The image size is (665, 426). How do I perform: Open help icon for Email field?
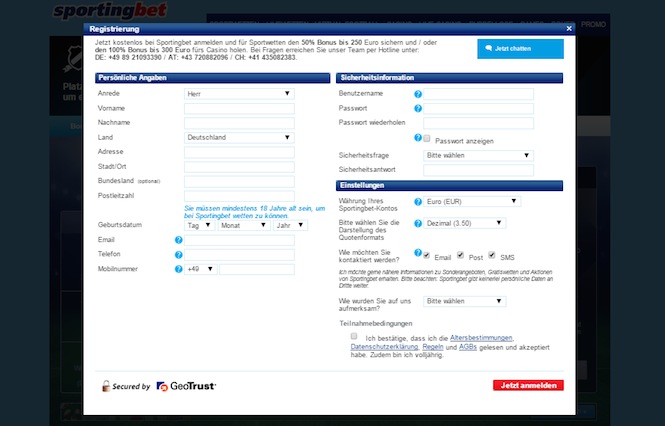(178, 240)
